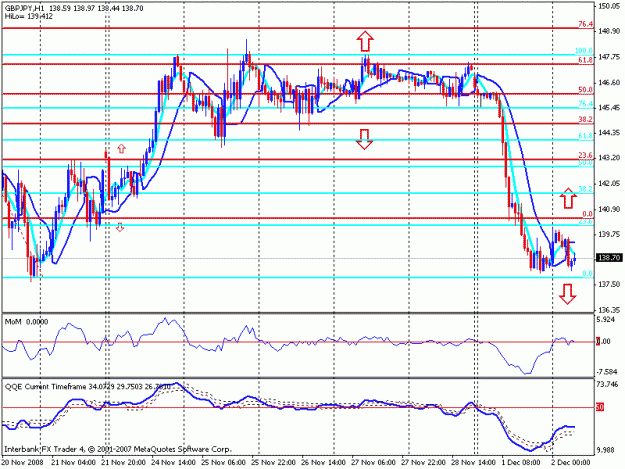Select the cyan 76.4 Fibonacci level label

click(586, 104)
